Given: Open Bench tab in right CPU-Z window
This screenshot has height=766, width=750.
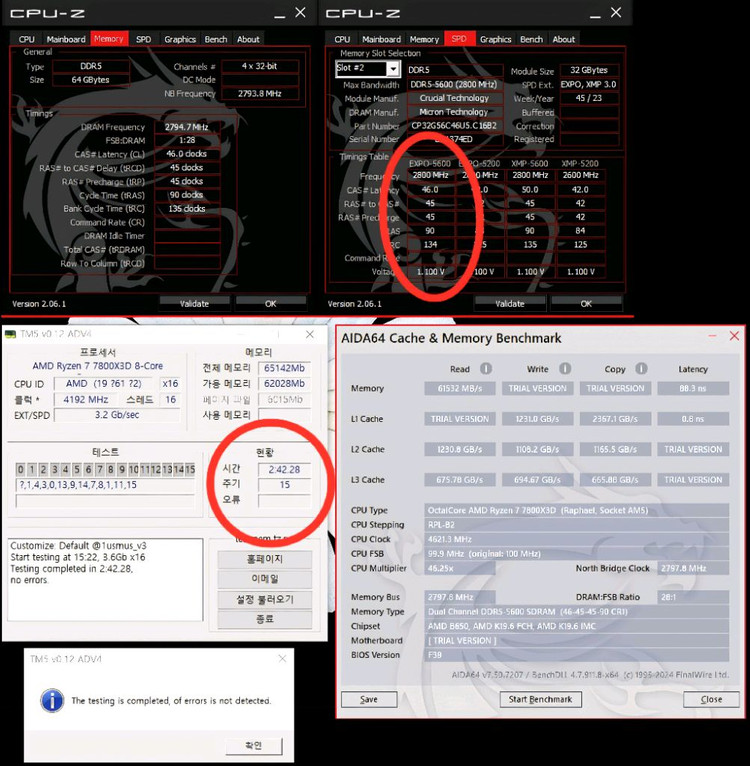Looking at the screenshot, I should (531, 39).
